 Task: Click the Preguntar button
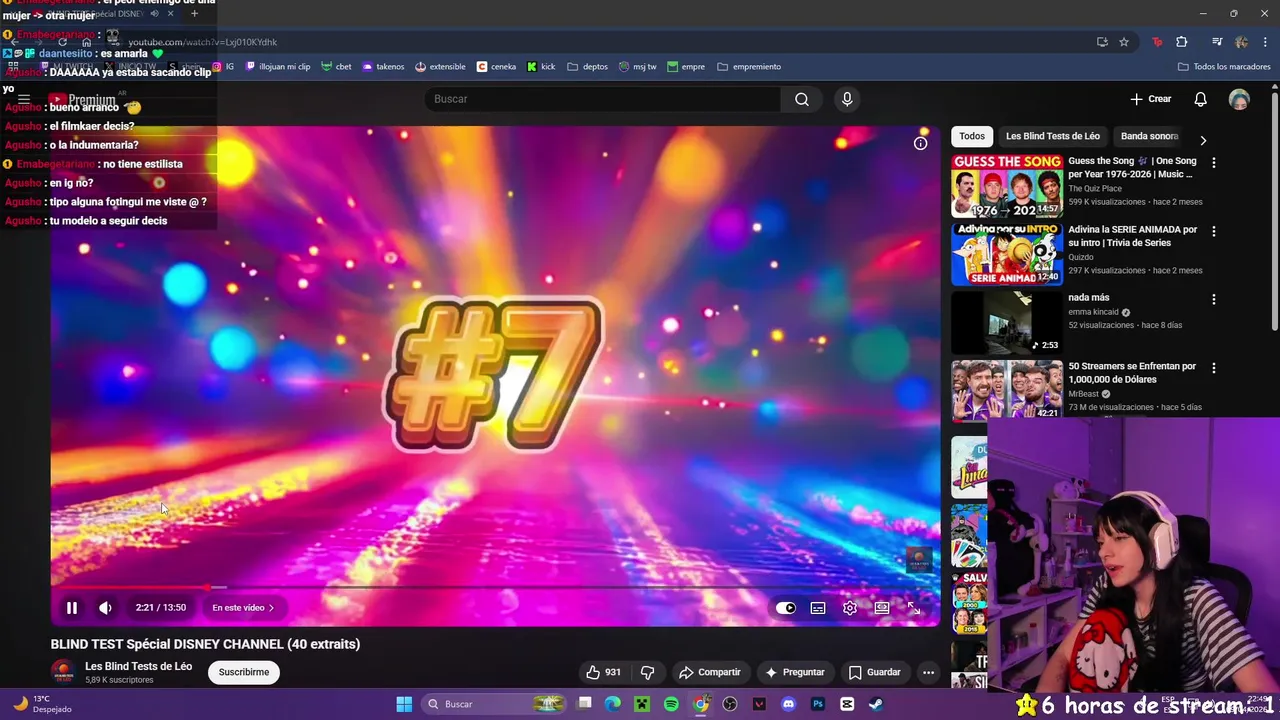(x=795, y=672)
